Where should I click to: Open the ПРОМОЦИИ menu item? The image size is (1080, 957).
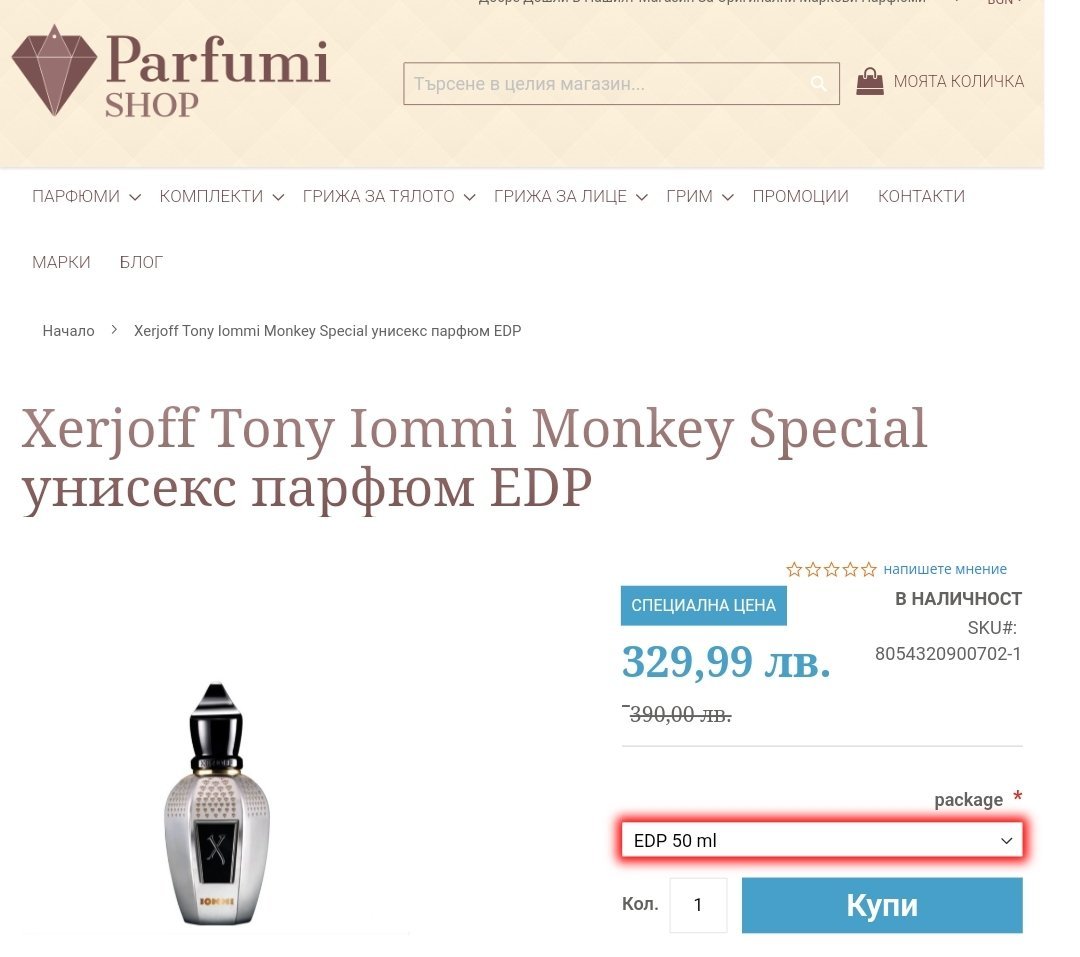[x=800, y=197]
